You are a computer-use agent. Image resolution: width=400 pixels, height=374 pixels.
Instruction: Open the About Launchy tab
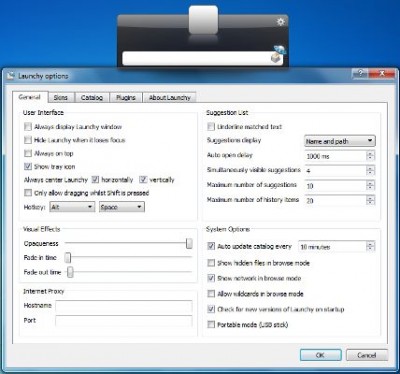[x=169, y=97]
